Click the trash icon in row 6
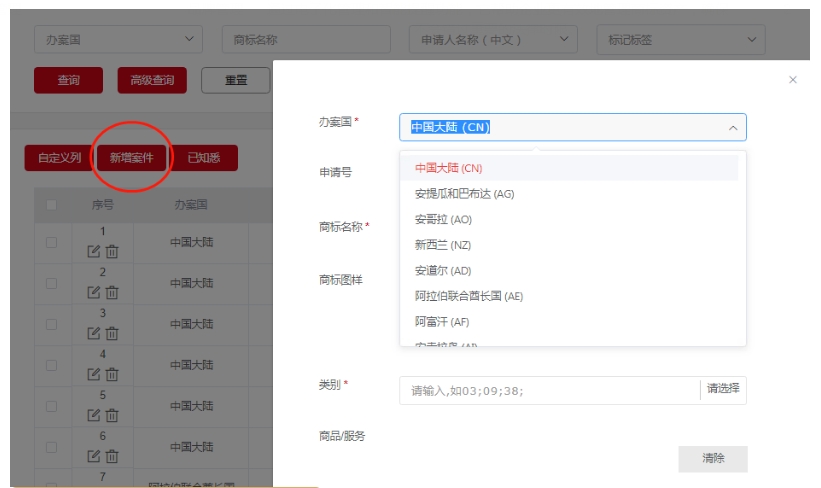 112,456
